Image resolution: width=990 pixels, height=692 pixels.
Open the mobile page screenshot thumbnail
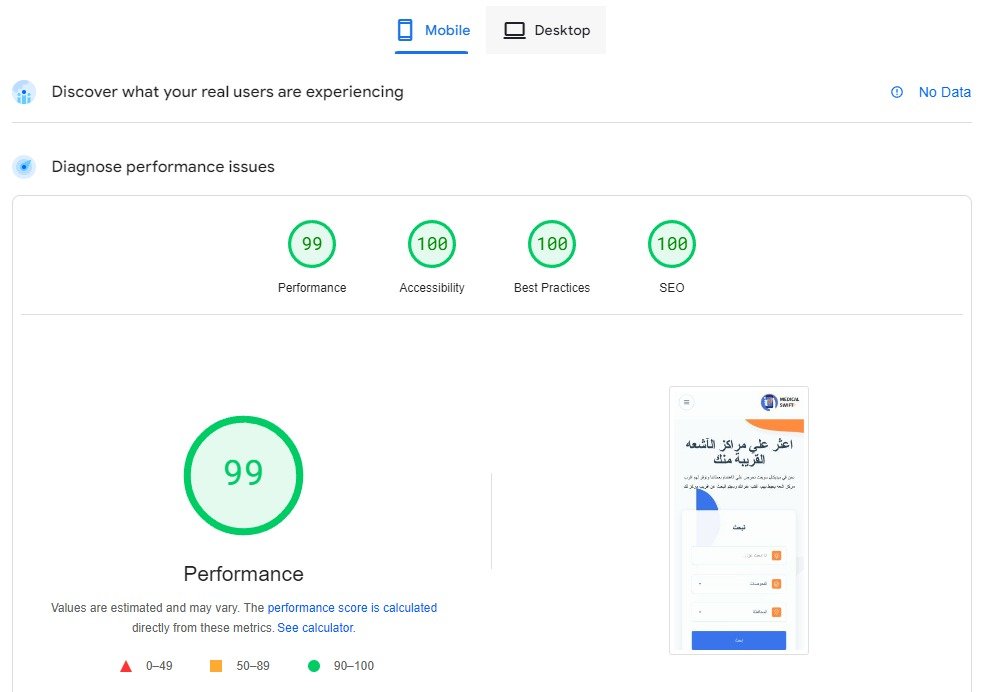click(738, 520)
